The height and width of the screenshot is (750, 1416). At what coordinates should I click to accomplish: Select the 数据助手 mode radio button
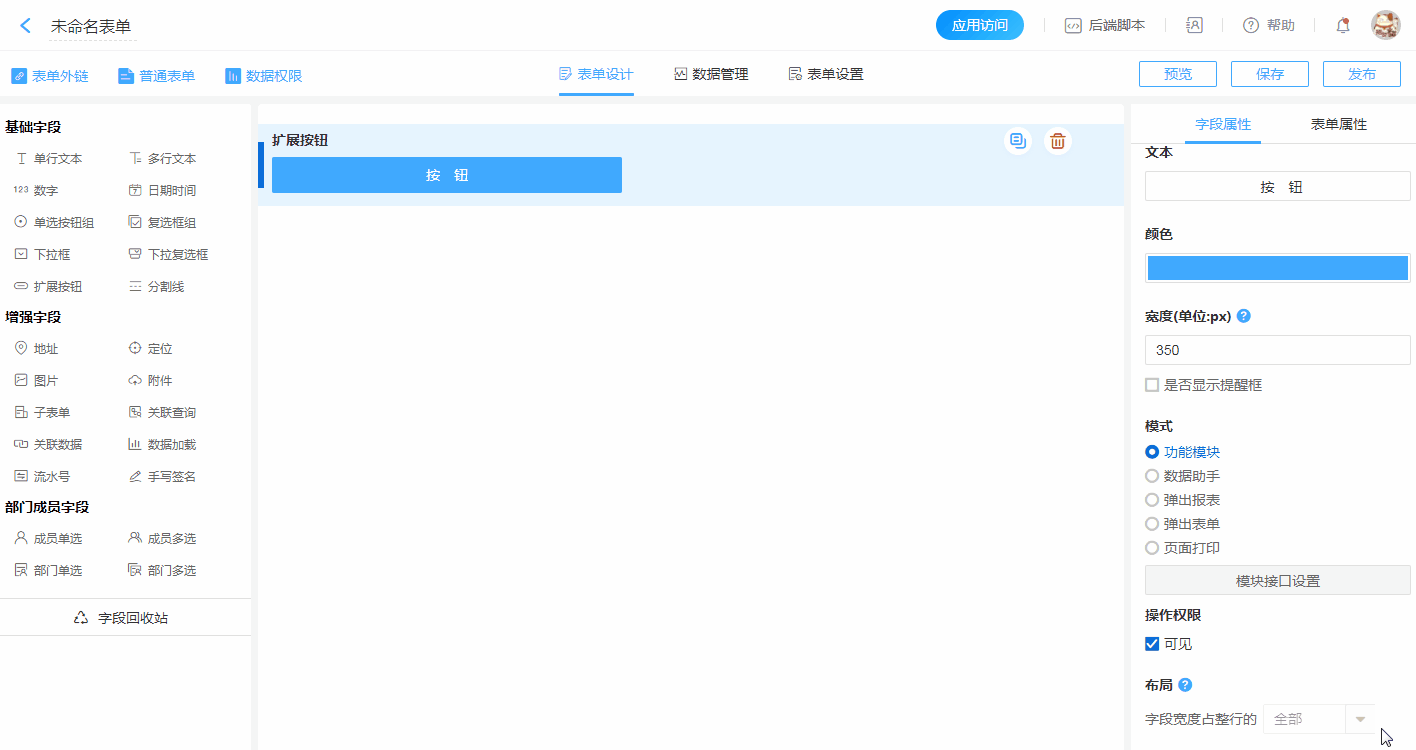[x=1152, y=476]
